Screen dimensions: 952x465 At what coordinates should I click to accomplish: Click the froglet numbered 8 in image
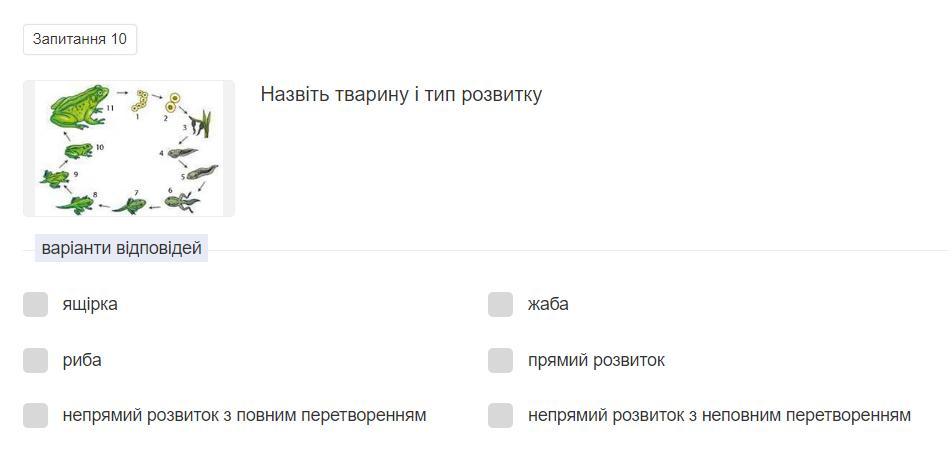point(76,202)
